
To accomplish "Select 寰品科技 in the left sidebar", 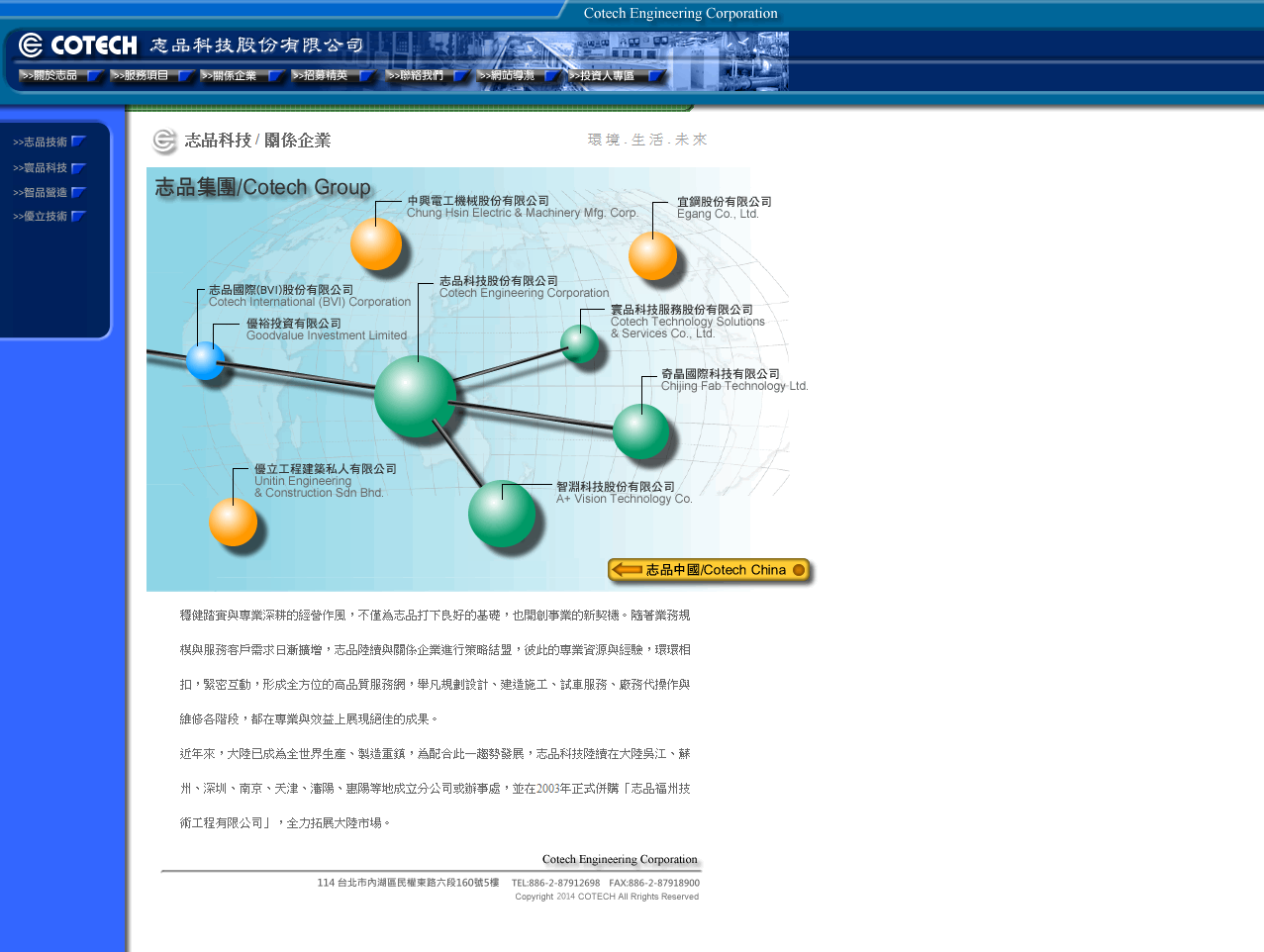I will (x=49, y=168).
